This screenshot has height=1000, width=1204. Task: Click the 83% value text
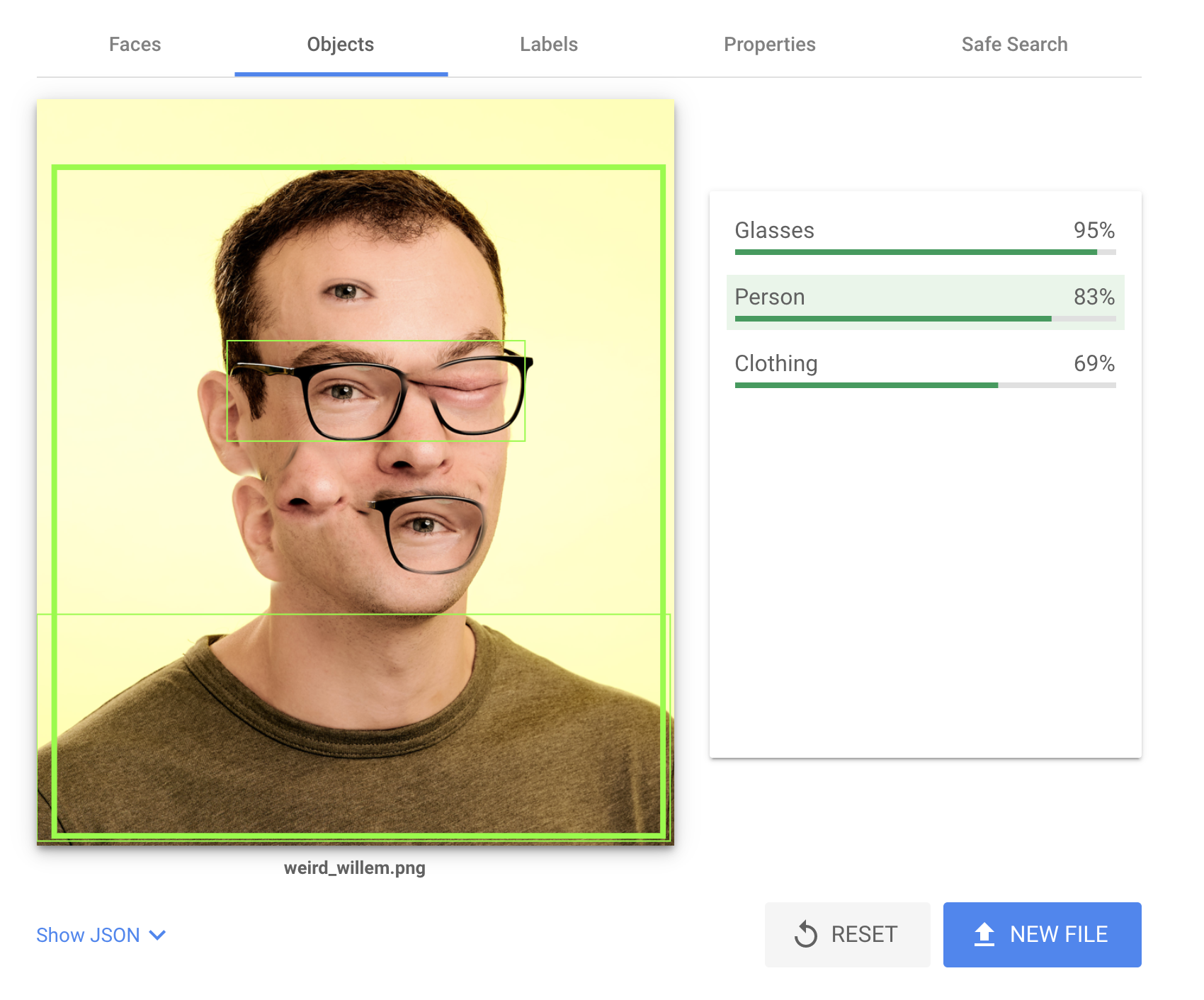[1094, 297]
